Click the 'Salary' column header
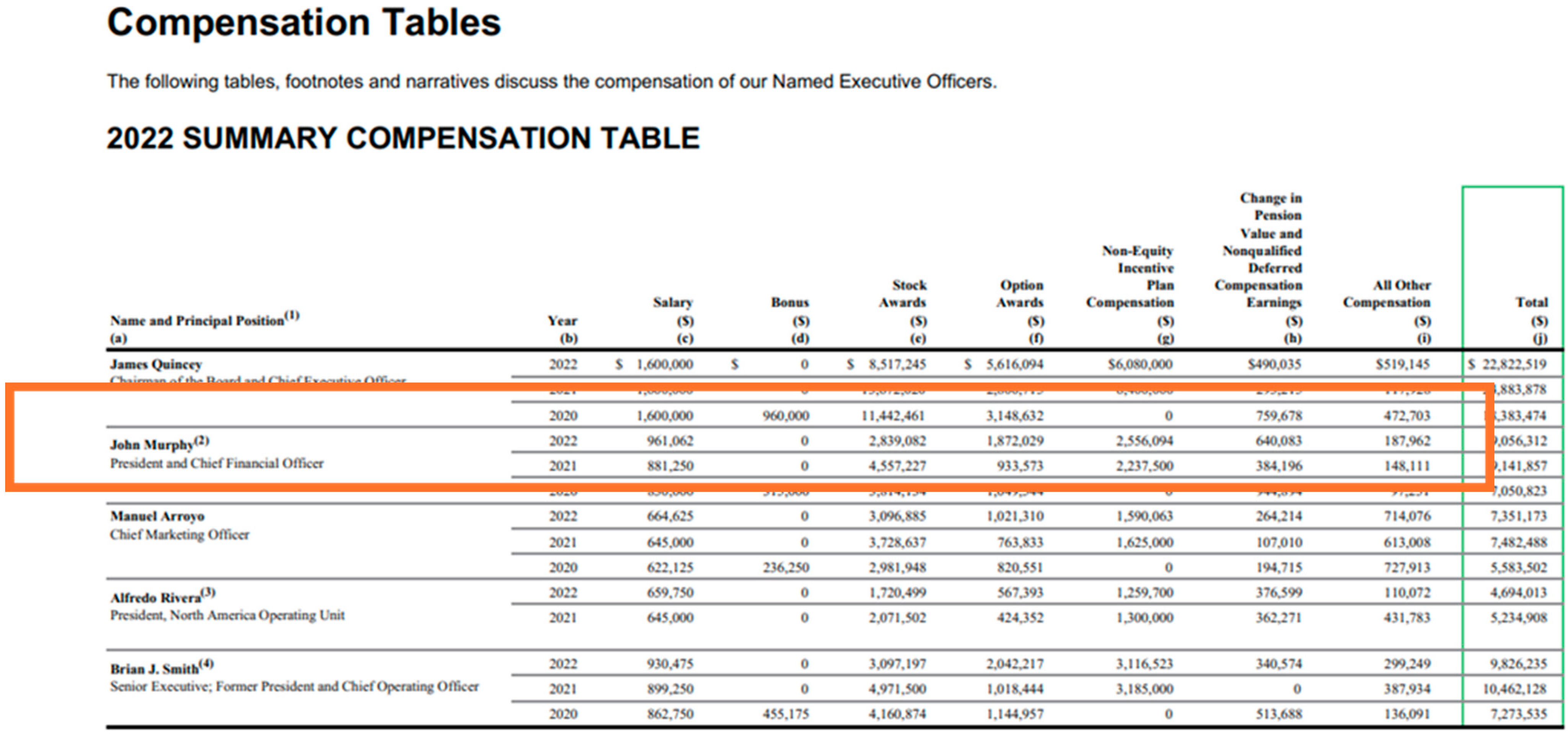This screenshot has height=735, width=1568. click(x=673, y=302)
